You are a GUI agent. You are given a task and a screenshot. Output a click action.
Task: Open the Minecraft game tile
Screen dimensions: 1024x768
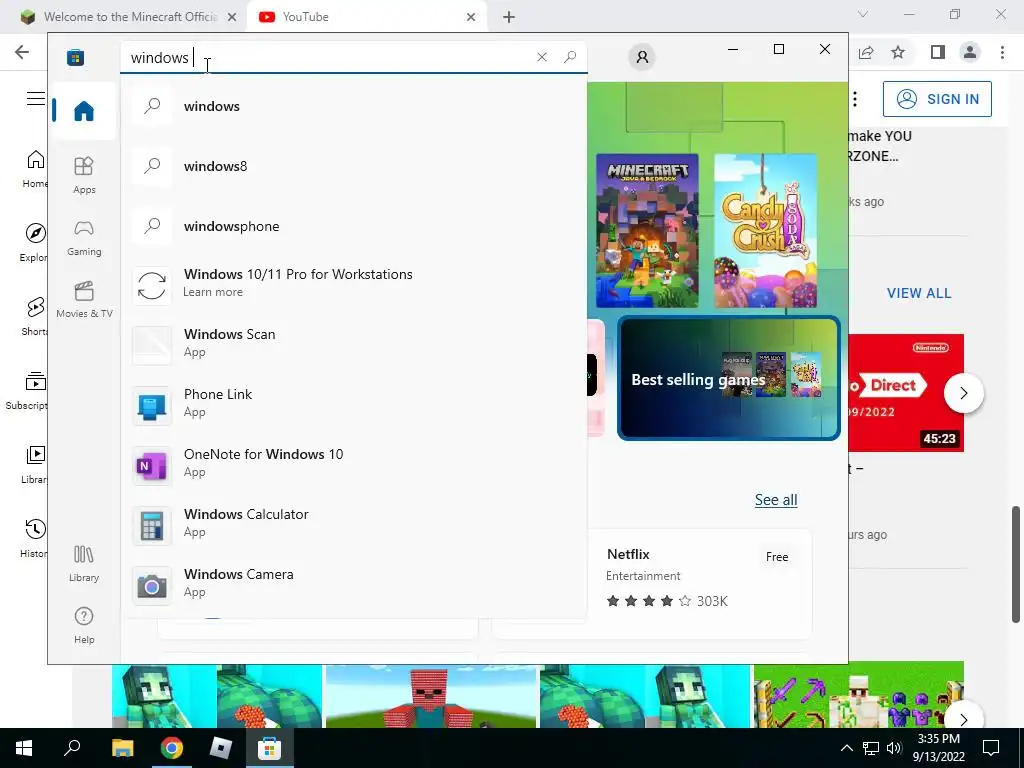[x=647, y=231]
